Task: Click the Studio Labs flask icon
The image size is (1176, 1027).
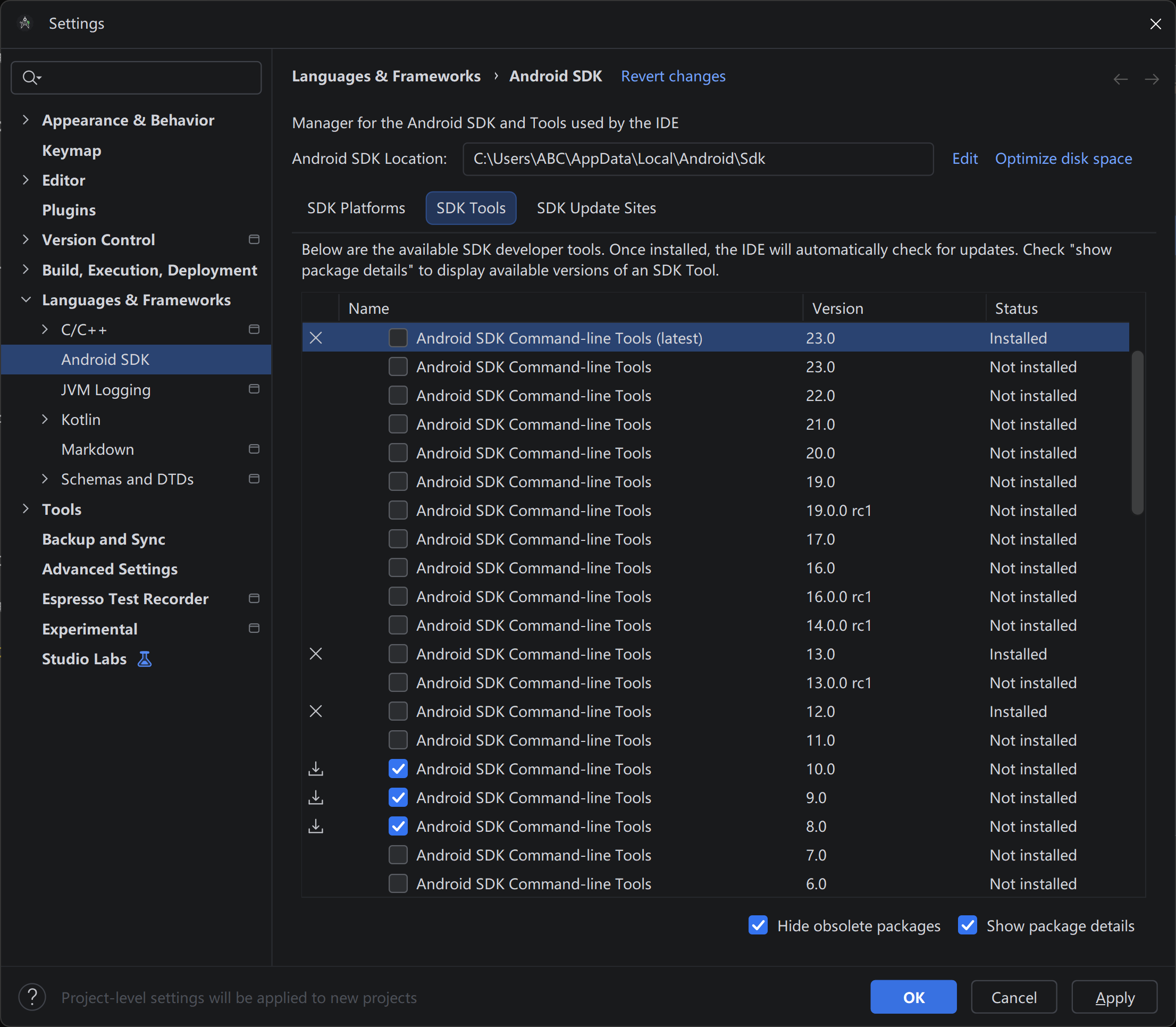Action: (x=145, y=659)
